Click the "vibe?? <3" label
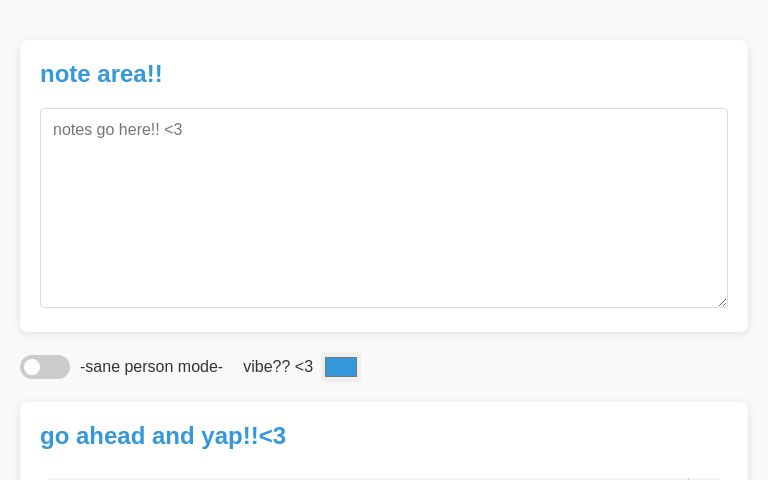The width and height of the screenshot is (768, 480). (278, 367)
